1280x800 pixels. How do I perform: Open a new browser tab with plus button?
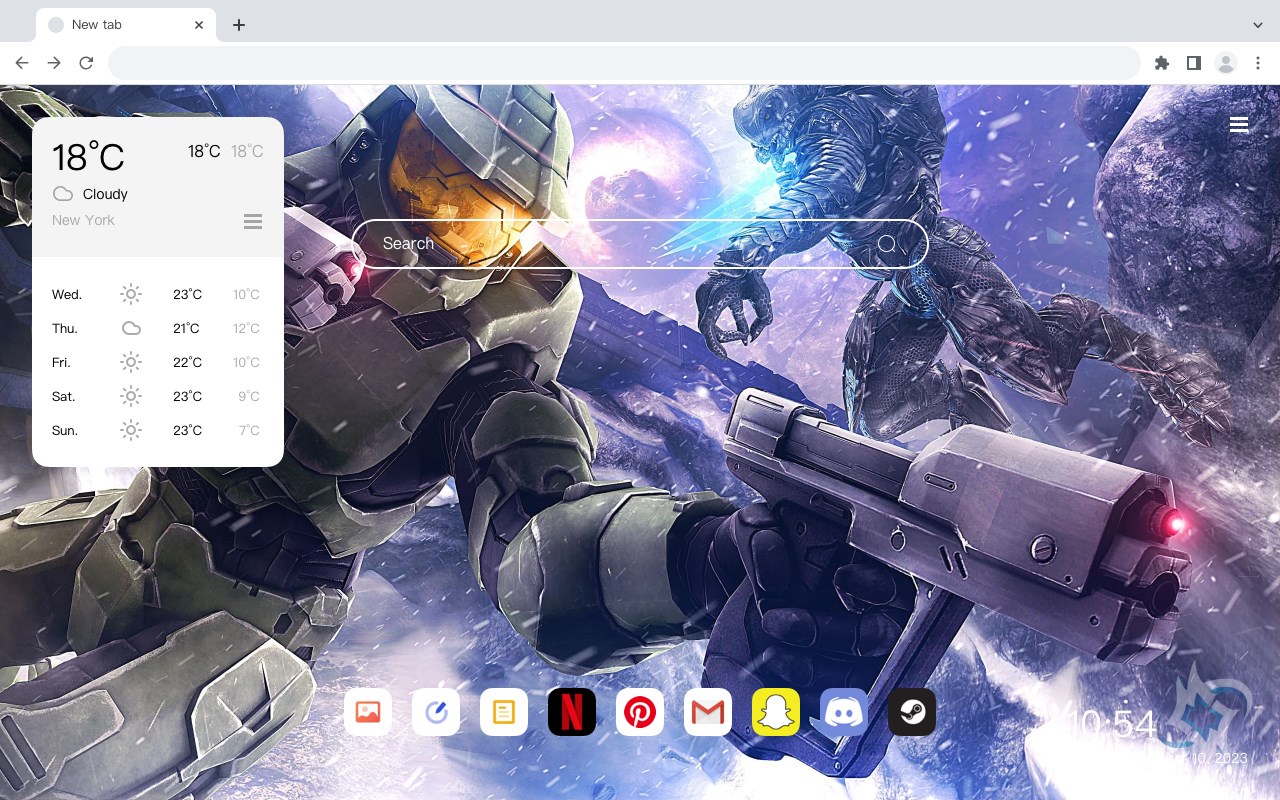(239, 25)
